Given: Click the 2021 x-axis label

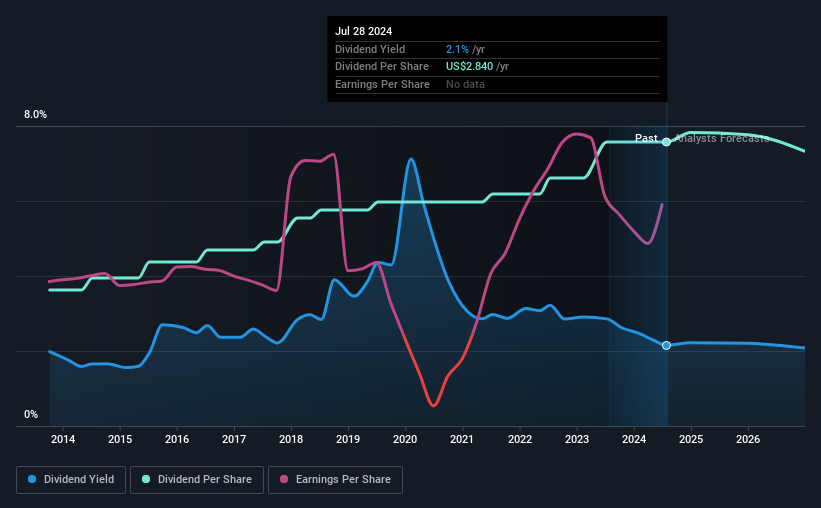Looking at the screenshot, I should [x=462, y=439].
